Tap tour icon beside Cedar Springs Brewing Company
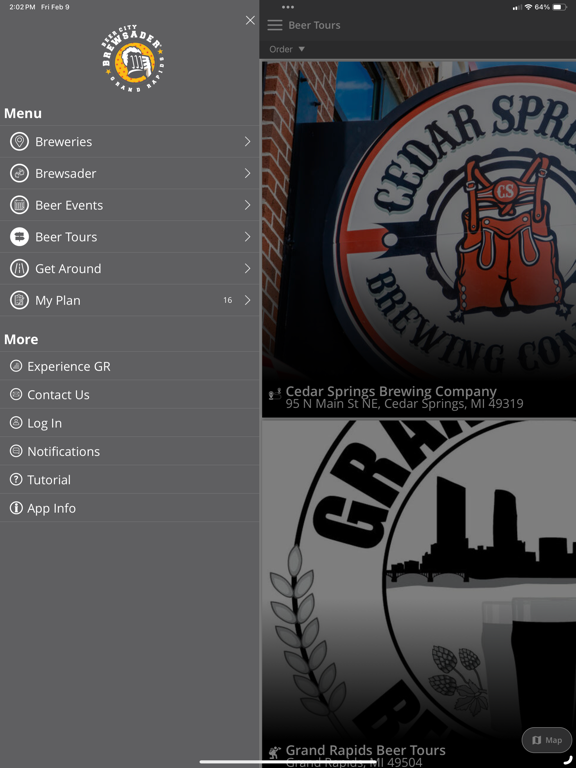The width and height of the screenshot is (576, 768). [x=275, y=394]
